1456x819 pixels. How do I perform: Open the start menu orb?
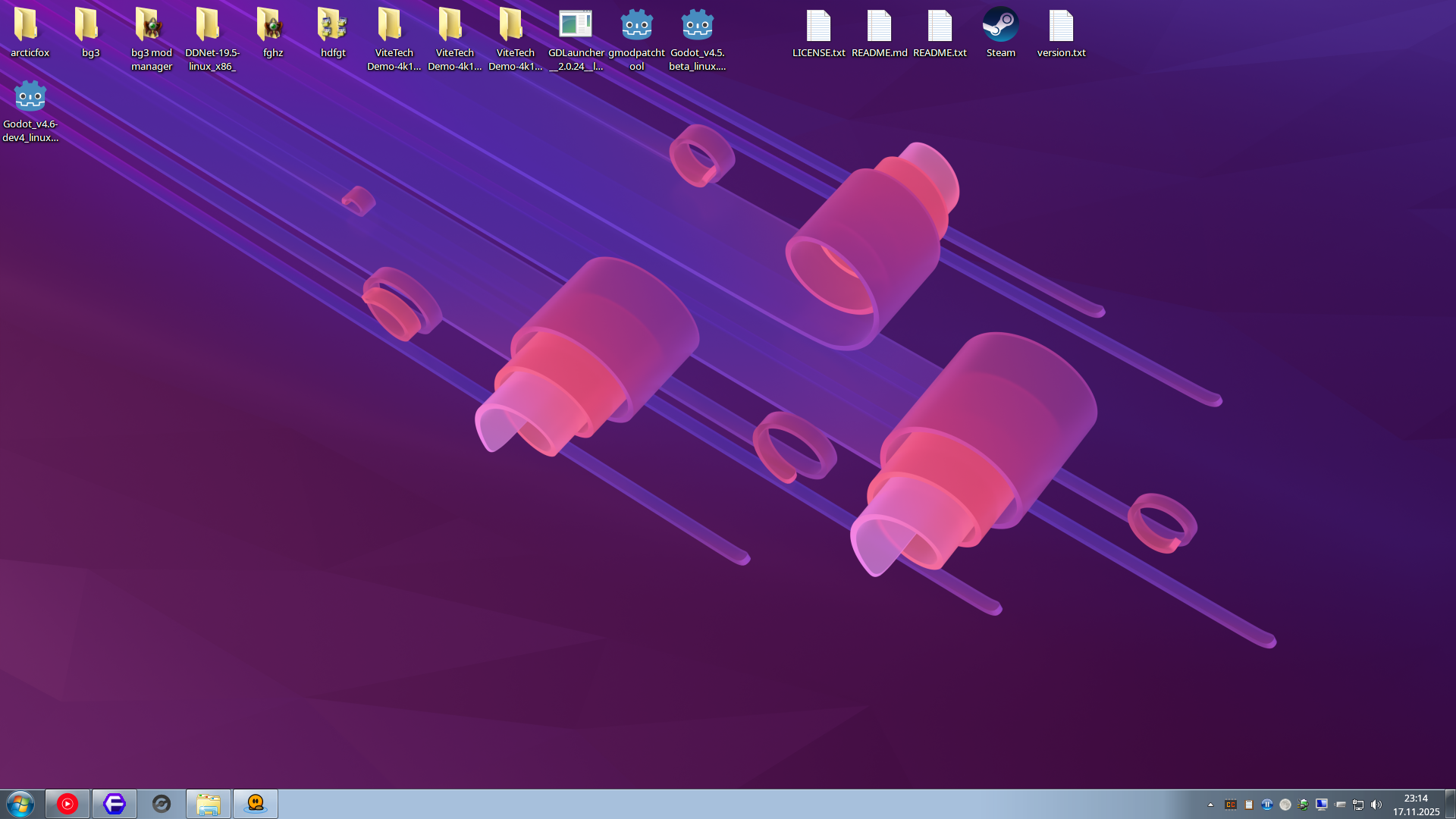[x=20, y=804]
